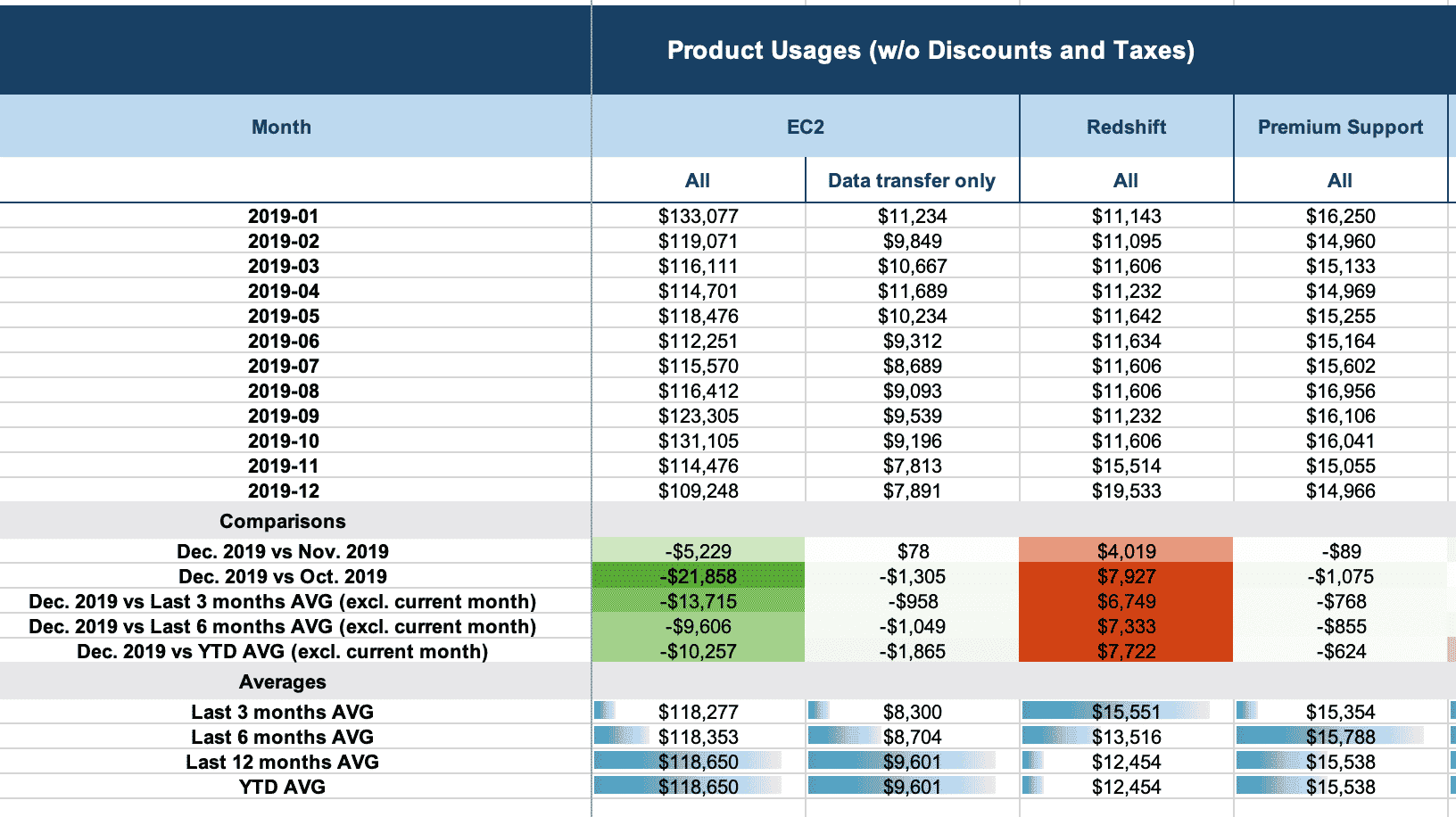Select data transfer value $11,689
1456x817 pixels.
coord(913,291)
